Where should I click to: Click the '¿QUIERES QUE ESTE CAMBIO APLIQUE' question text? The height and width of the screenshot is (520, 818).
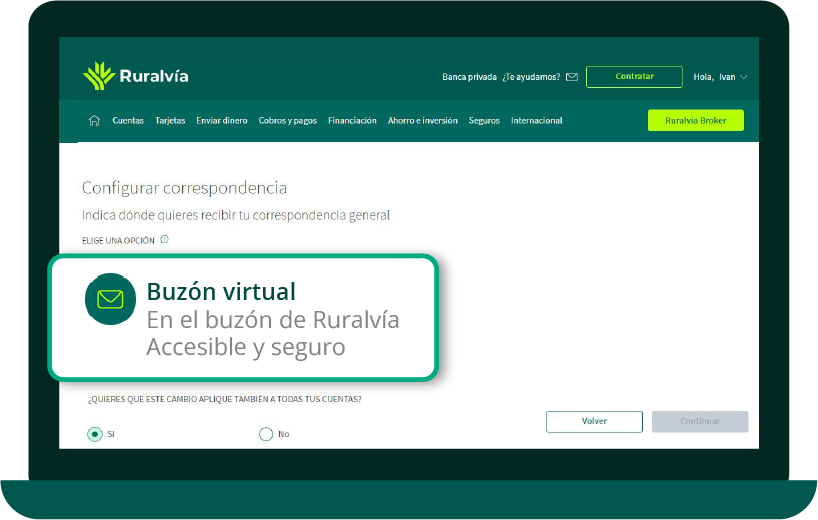click(224, 399)
